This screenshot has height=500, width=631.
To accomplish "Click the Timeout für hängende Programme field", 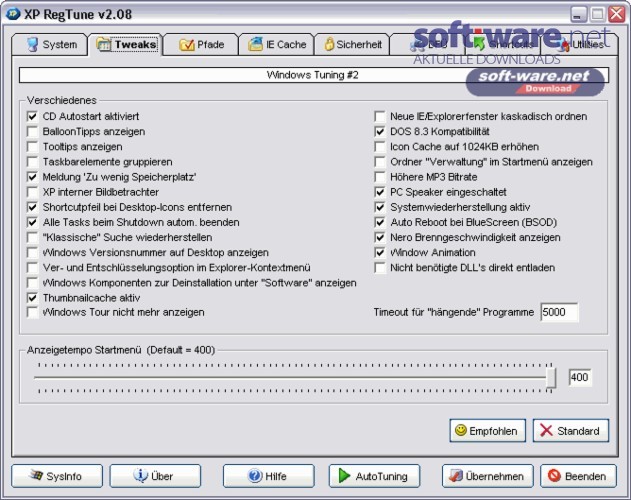I will [559, 312].
